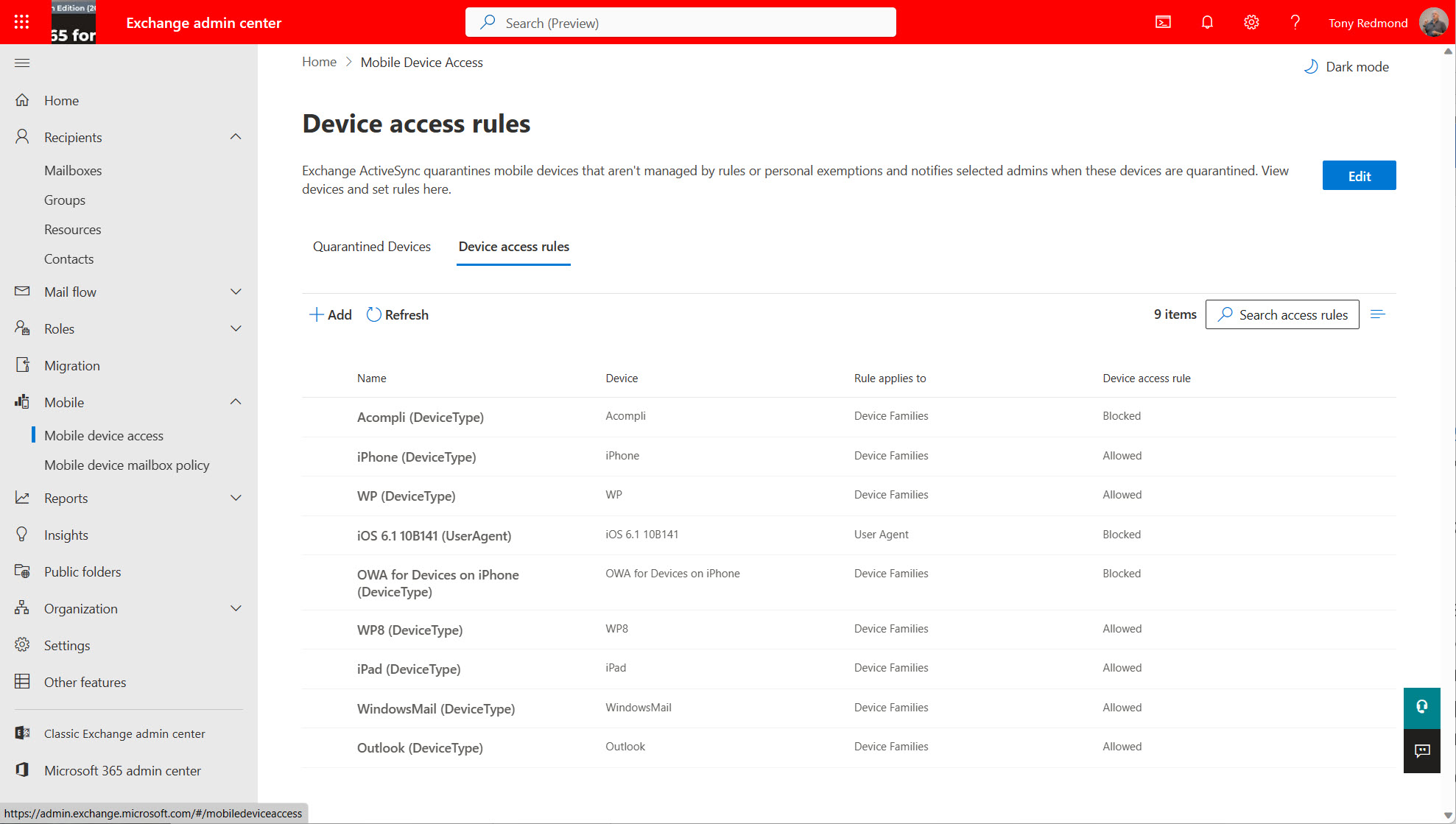Expand the Reports section chevron
Image resolution: width=1456 pixels, height=824 pixels.
pyautogui.click(x=236, y=498)
